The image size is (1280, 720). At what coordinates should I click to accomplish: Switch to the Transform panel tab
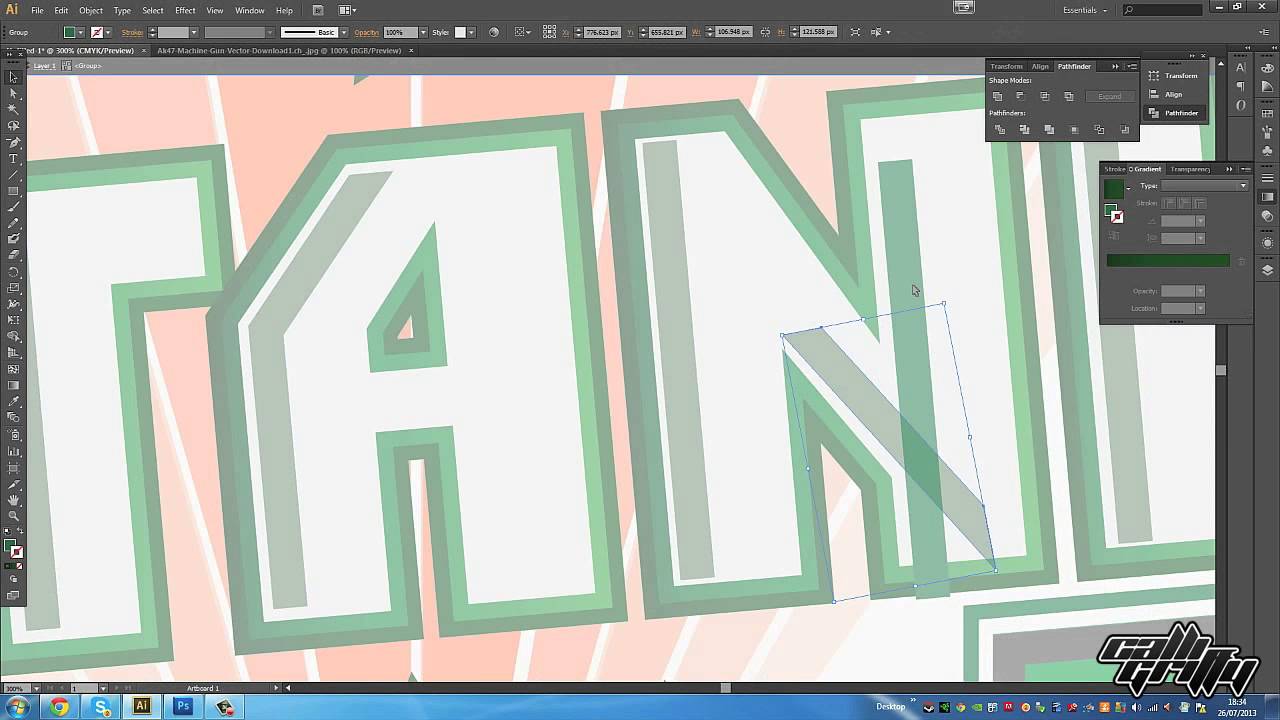(1006, 66)
